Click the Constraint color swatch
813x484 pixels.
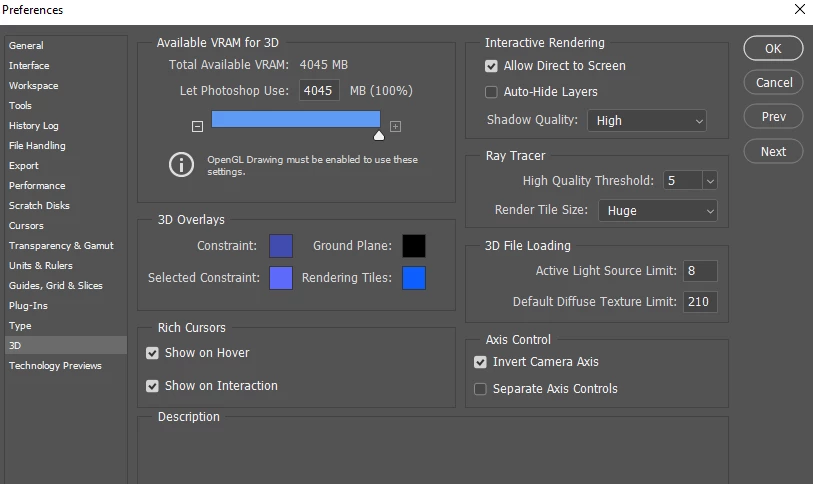coord(281,246)
